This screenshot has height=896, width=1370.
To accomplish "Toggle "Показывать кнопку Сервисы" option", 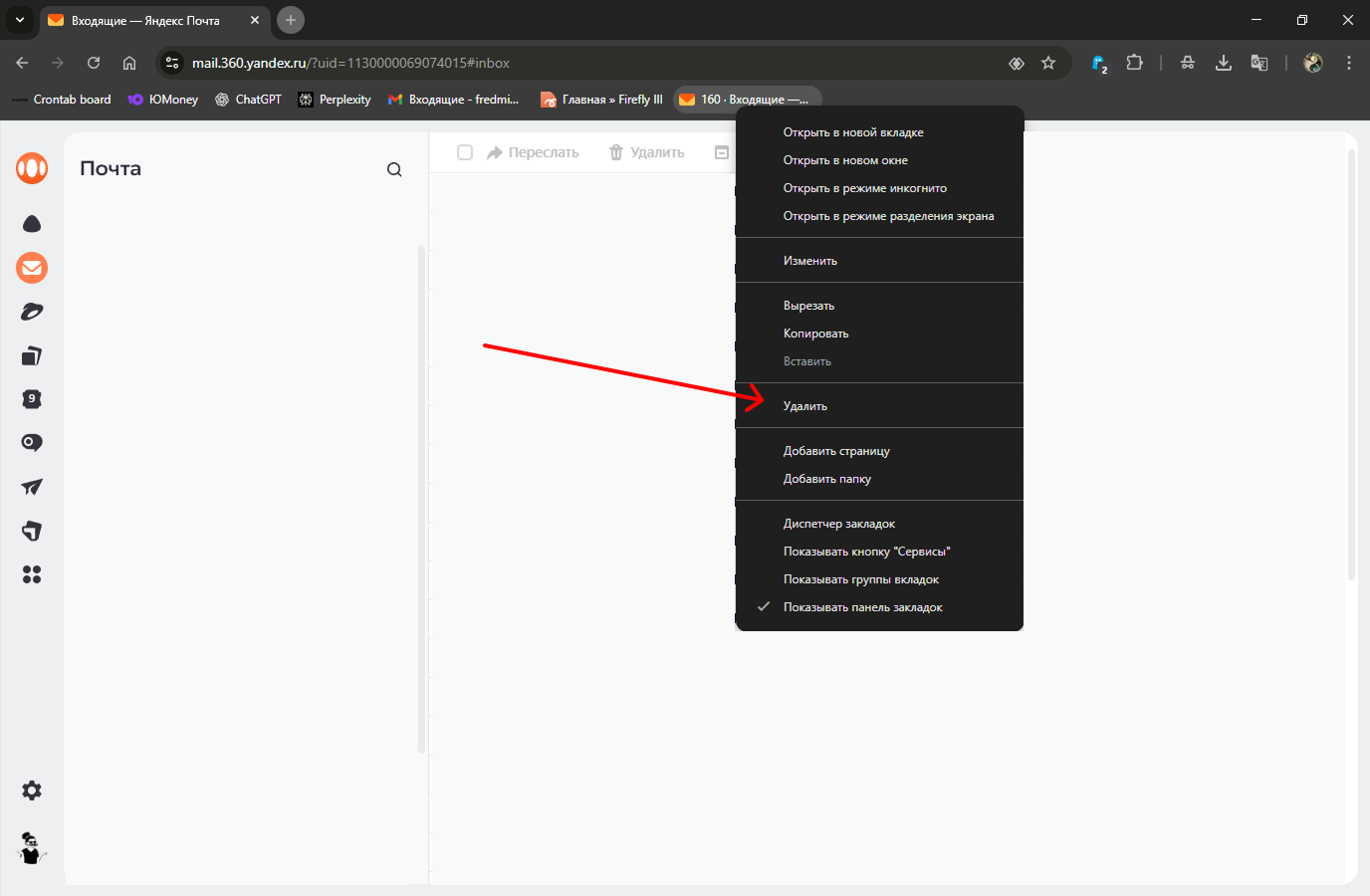I will [x=866, y=552].
